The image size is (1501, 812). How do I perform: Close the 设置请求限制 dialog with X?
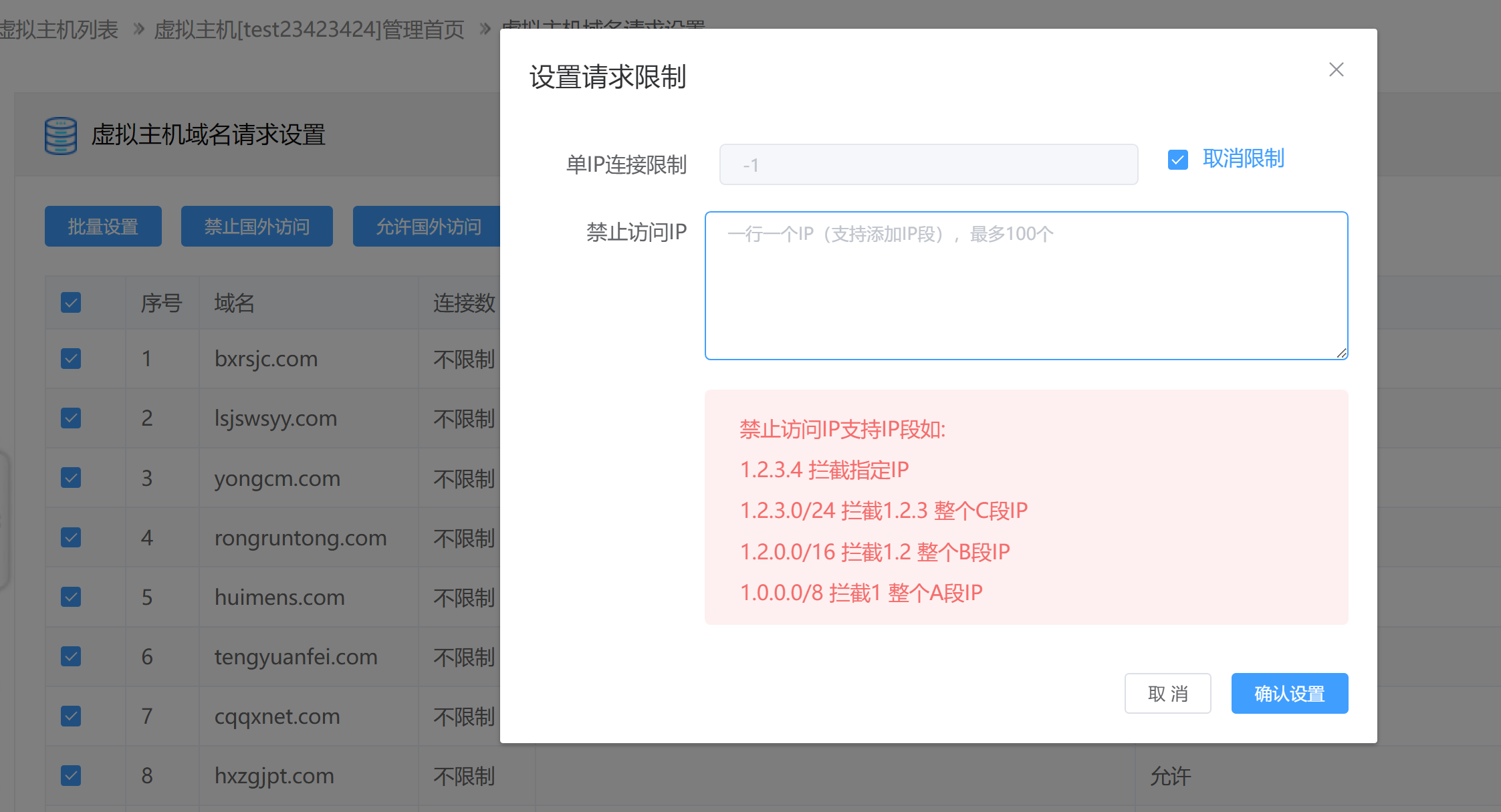pyautogui.click(x=1336, y=70)
